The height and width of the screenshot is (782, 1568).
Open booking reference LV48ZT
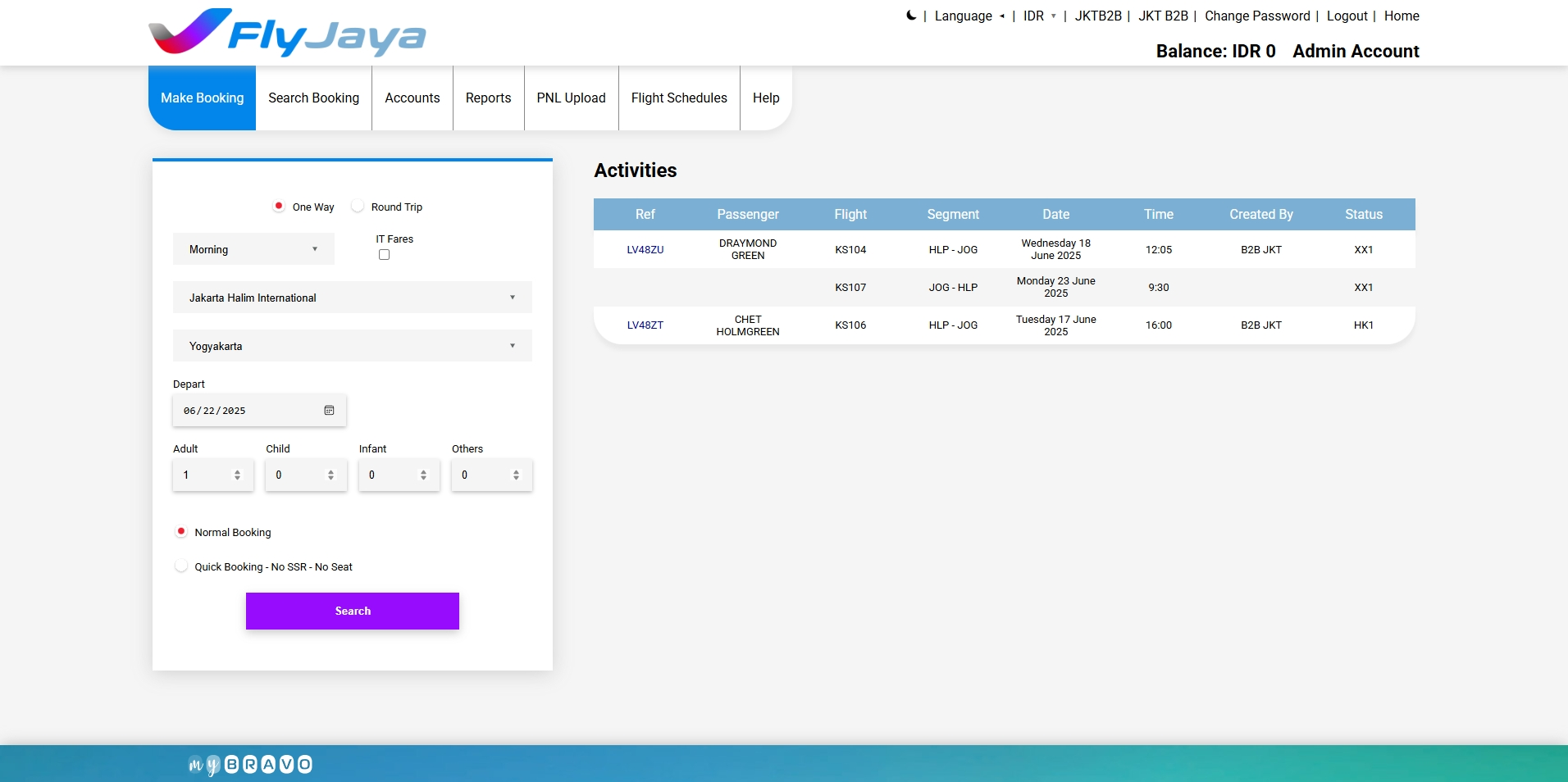[x=645, y=325]
